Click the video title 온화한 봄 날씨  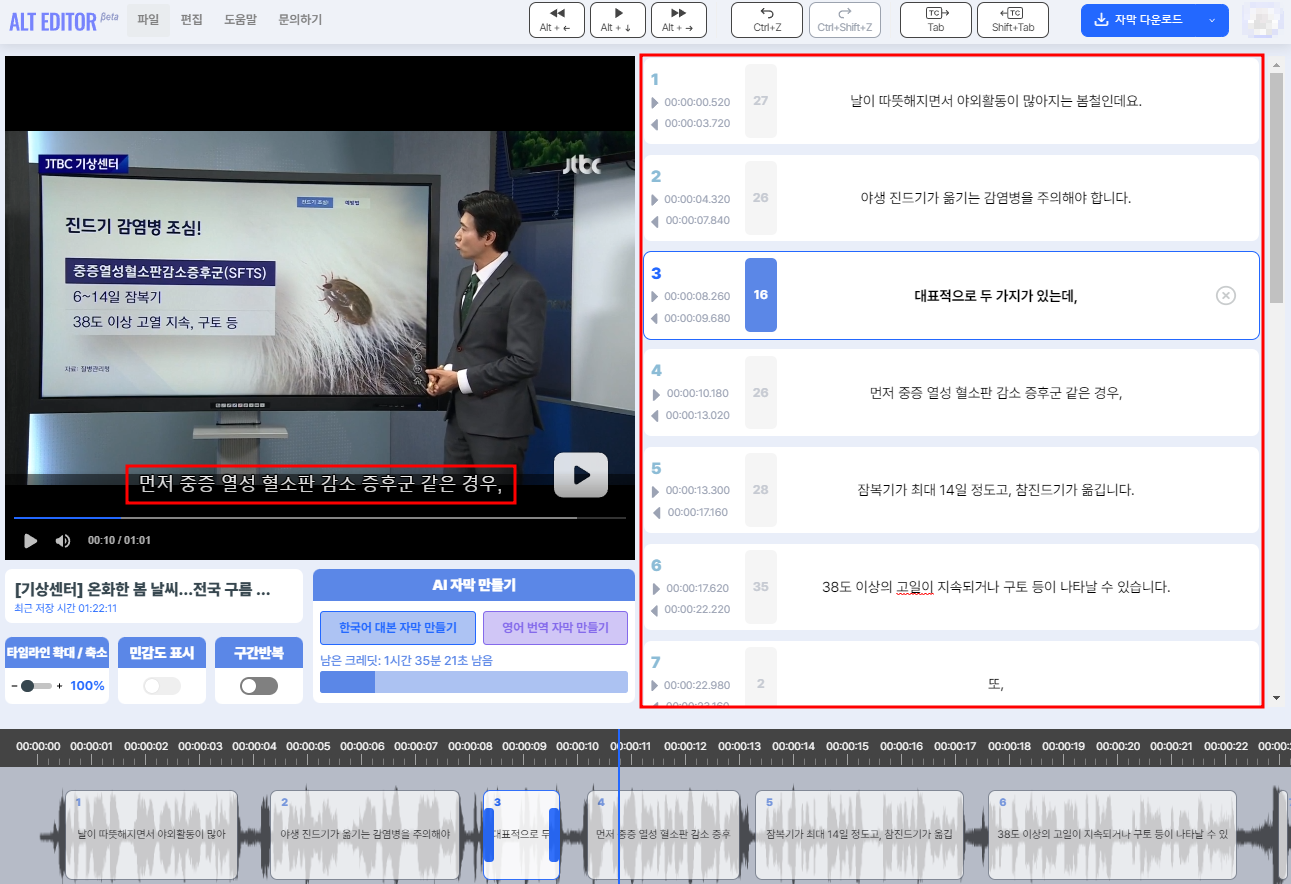(142, 590)
